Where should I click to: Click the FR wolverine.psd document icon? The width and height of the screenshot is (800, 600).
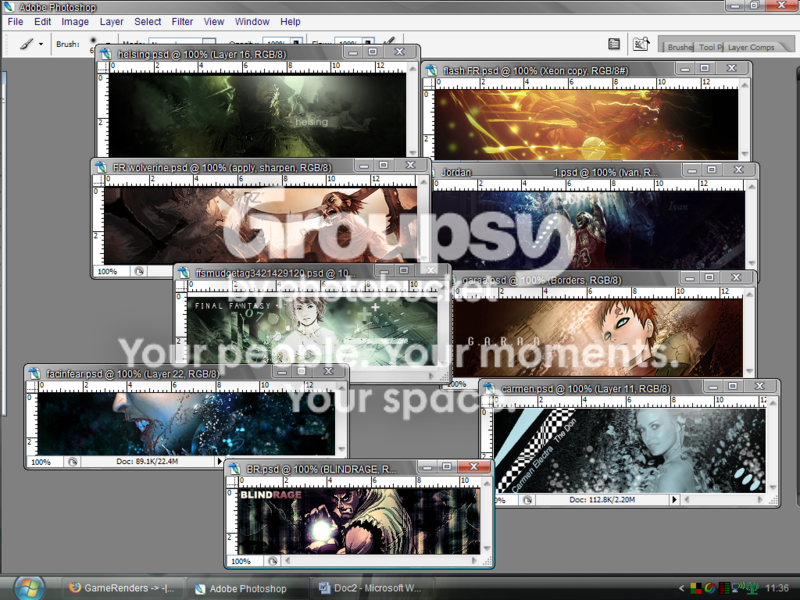tap(101, 167)
